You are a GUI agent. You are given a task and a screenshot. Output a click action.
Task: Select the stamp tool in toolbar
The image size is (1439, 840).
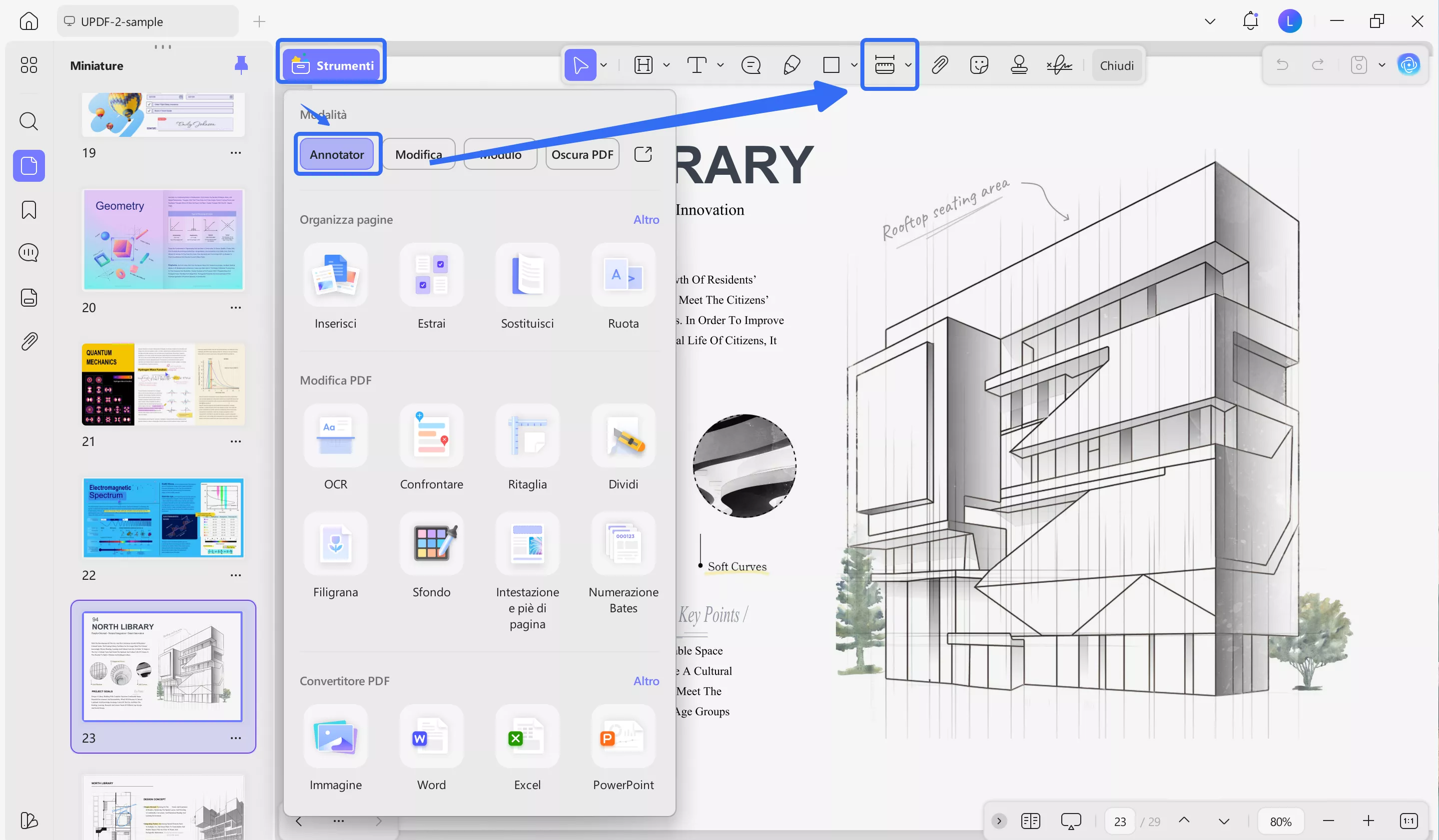pyautogui.click(x=1019, y=65)
